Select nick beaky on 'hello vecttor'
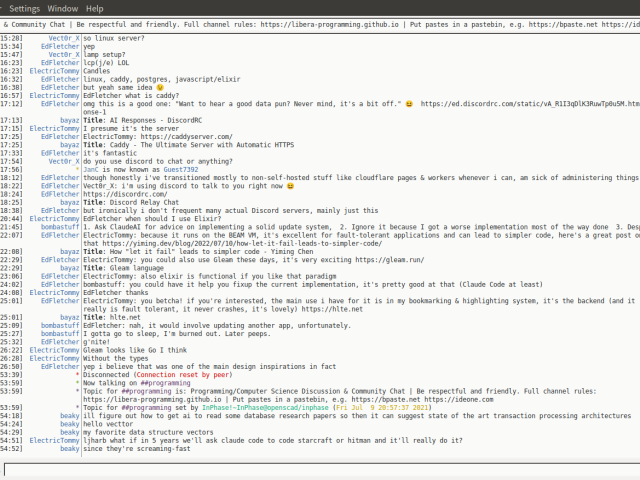Image resolution: width=640 pixels, height=480 pixels. click(x=70, y=424)
